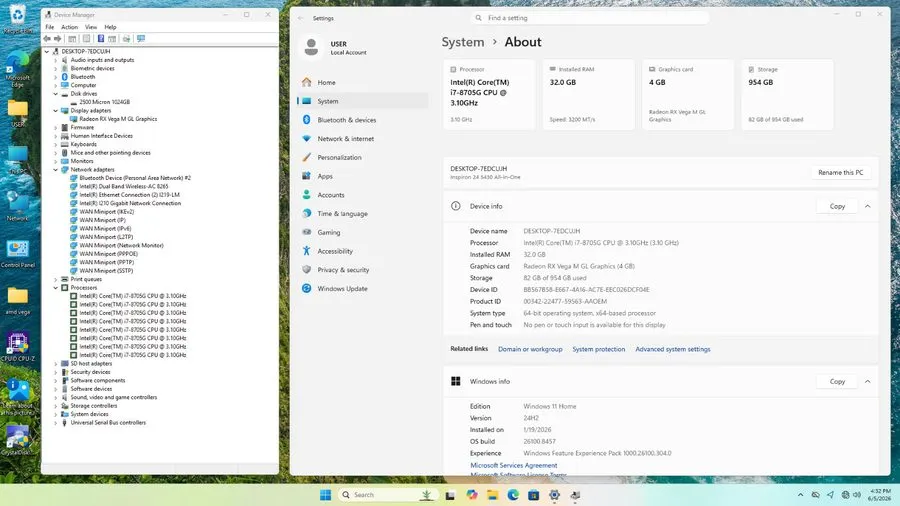Click the Find a setting search box
Viewport: 900px width, 506px height.
coord(589,18)
